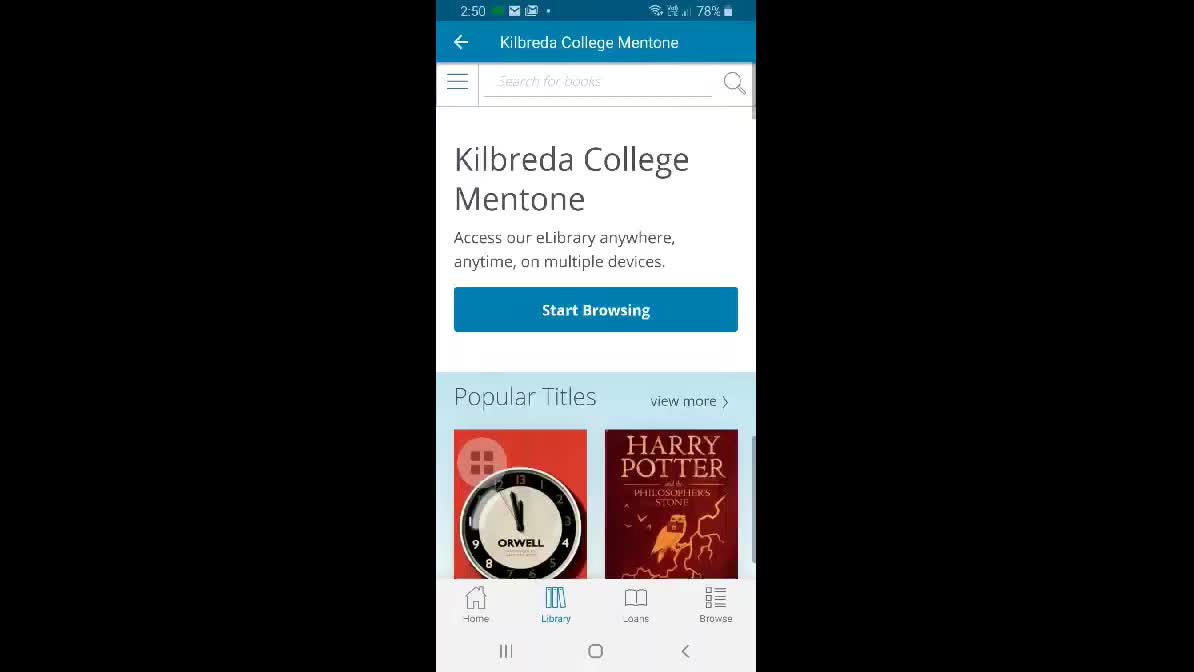The height and width of the screenshot is (672, 1194).
Task: Tap the mail notification icon in status bar
Action: click(515, 11)
